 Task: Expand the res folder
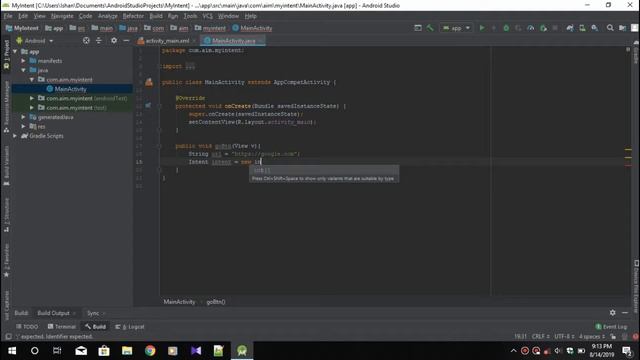23,127
